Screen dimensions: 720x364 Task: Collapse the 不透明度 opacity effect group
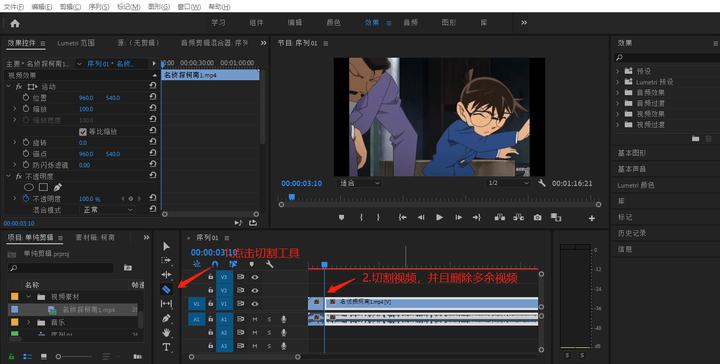(8, 176)
